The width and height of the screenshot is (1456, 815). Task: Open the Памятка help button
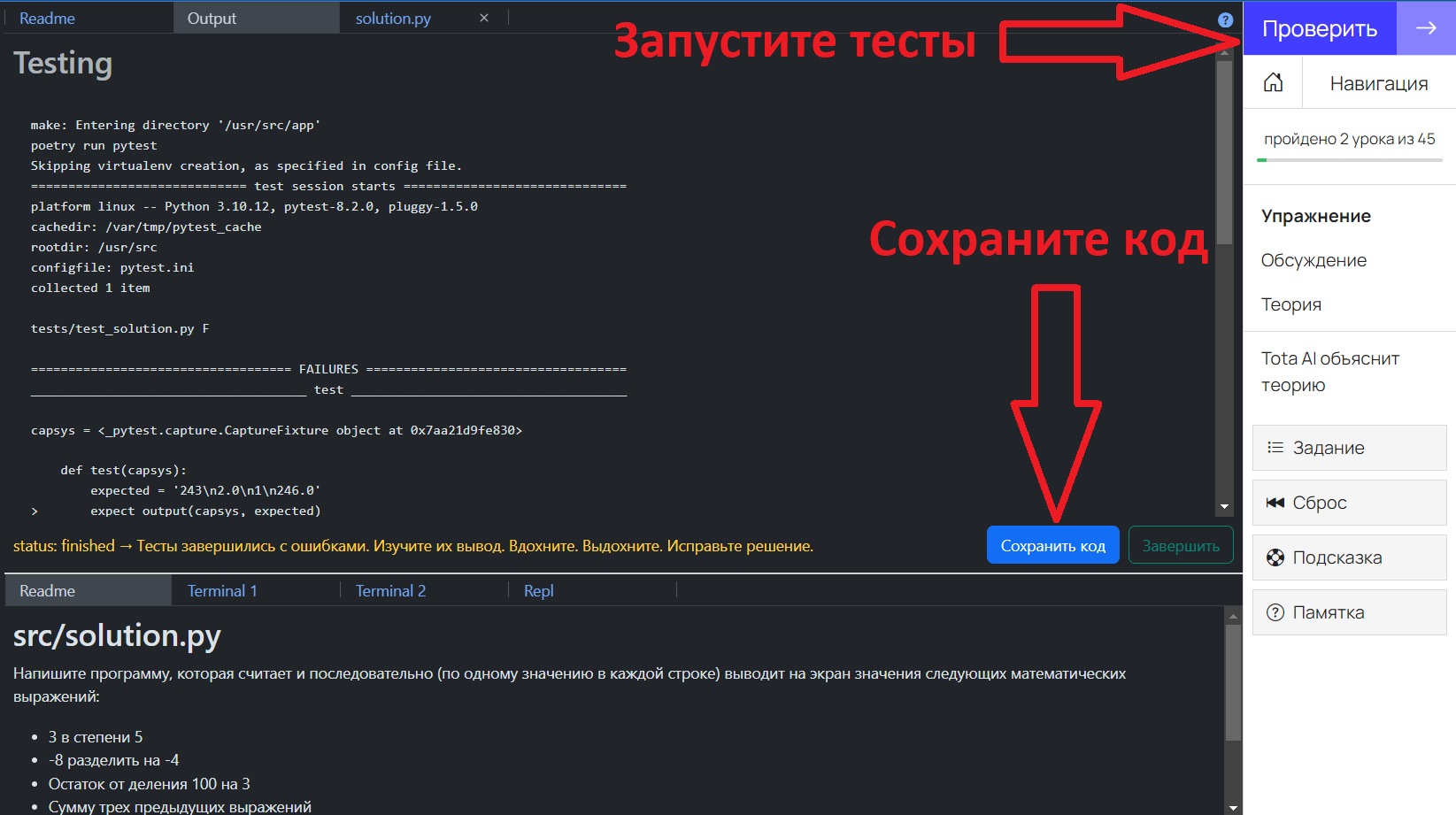click(x=1349, y=612)
